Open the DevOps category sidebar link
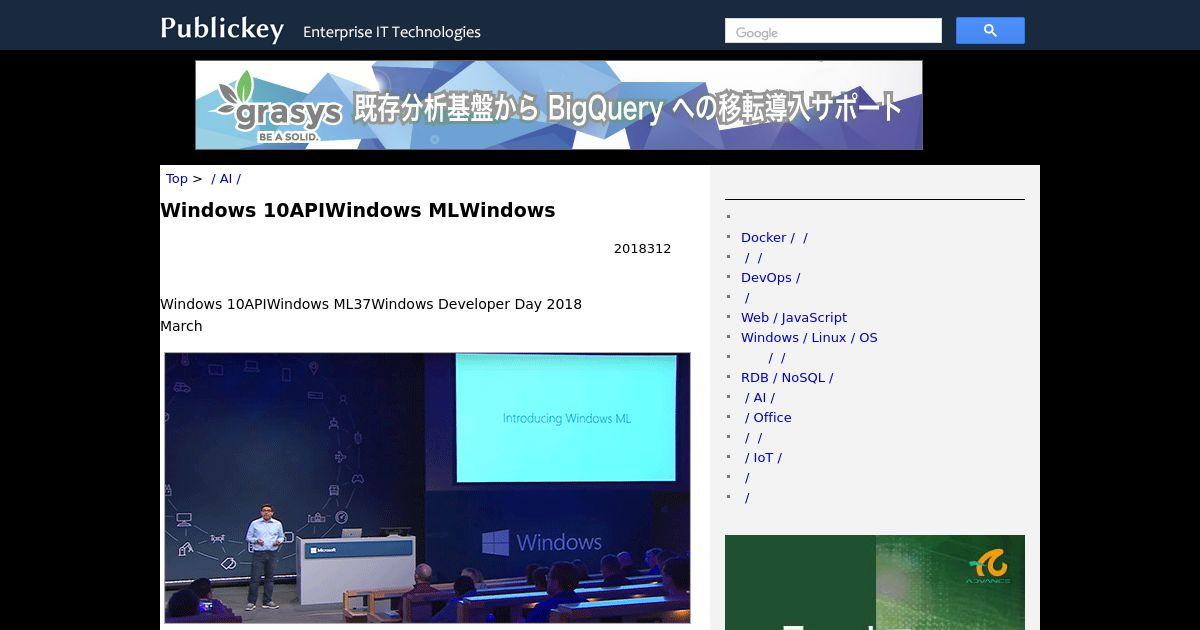This screenshot has width=1200, height=630. pyautogui.click(x=770, y=278)
